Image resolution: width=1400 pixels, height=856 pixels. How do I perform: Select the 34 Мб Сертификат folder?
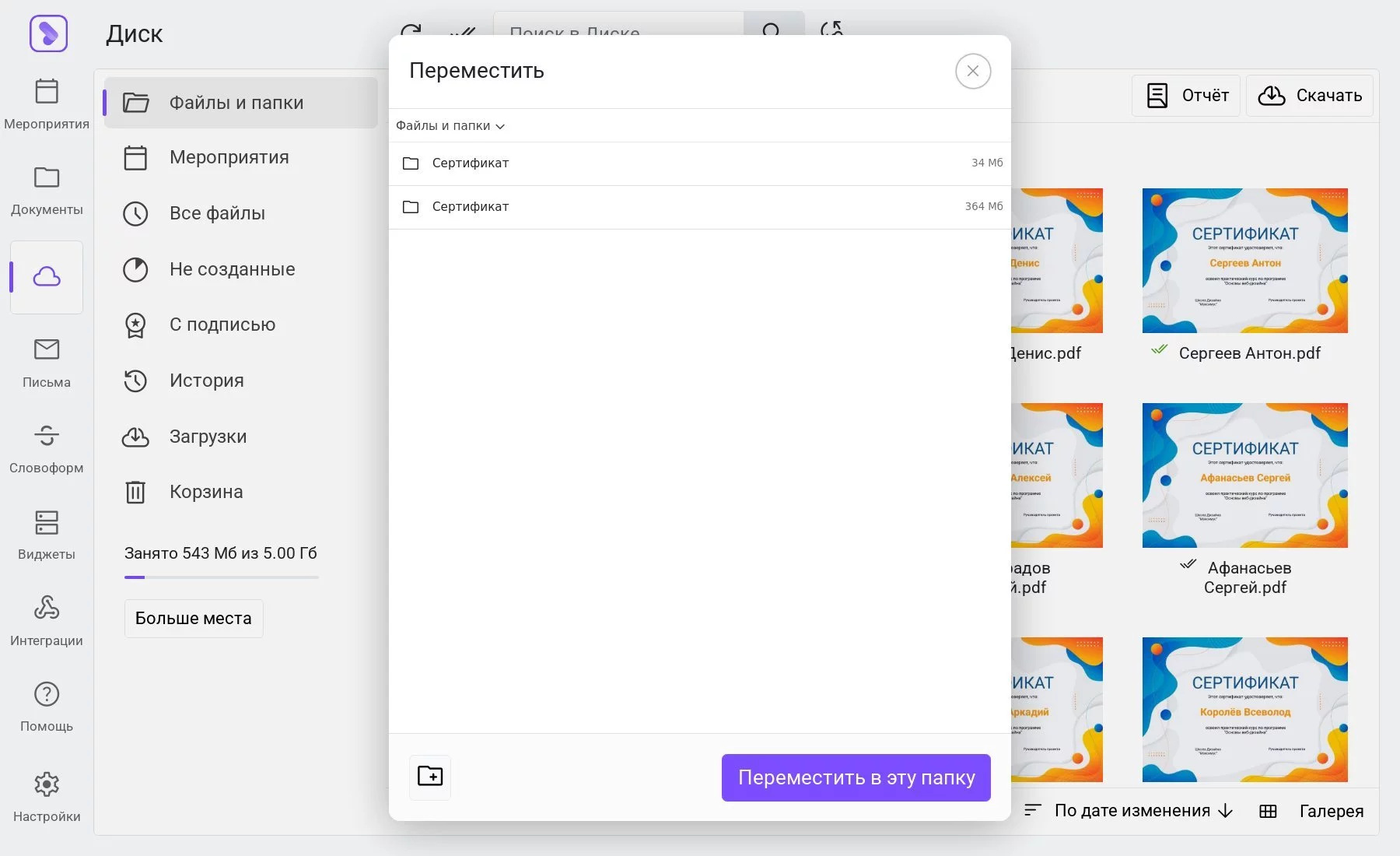[x=700, y=163]
